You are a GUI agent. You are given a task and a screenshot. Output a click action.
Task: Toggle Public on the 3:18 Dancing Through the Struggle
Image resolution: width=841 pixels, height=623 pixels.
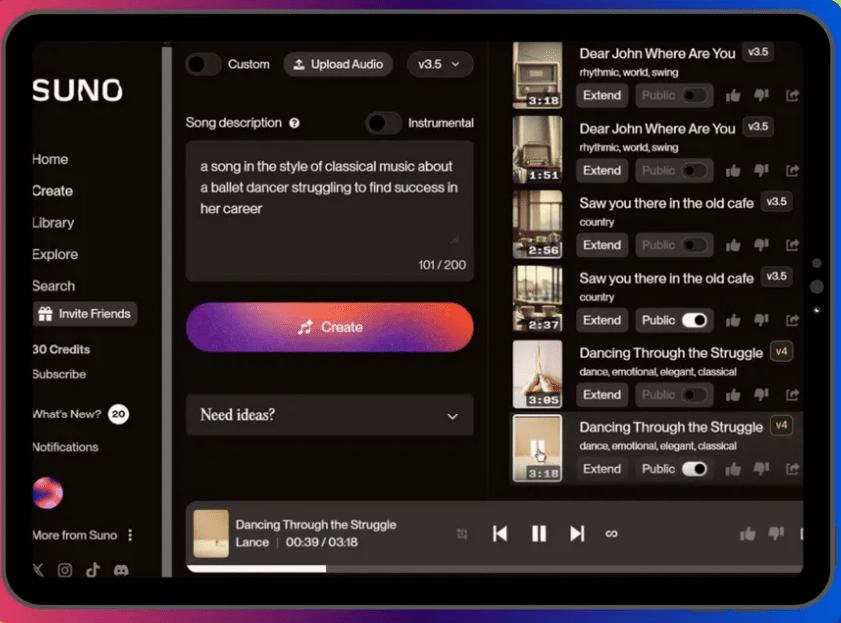click(693, 469)
